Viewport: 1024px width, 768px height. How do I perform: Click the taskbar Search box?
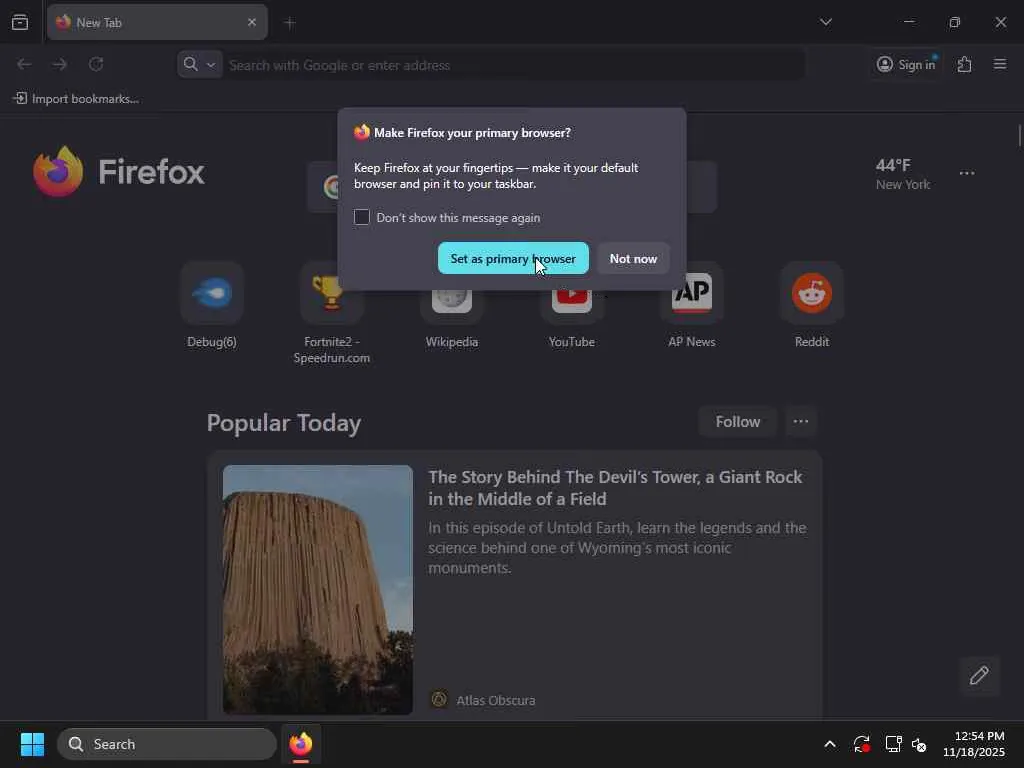click(x=167, y=744)
